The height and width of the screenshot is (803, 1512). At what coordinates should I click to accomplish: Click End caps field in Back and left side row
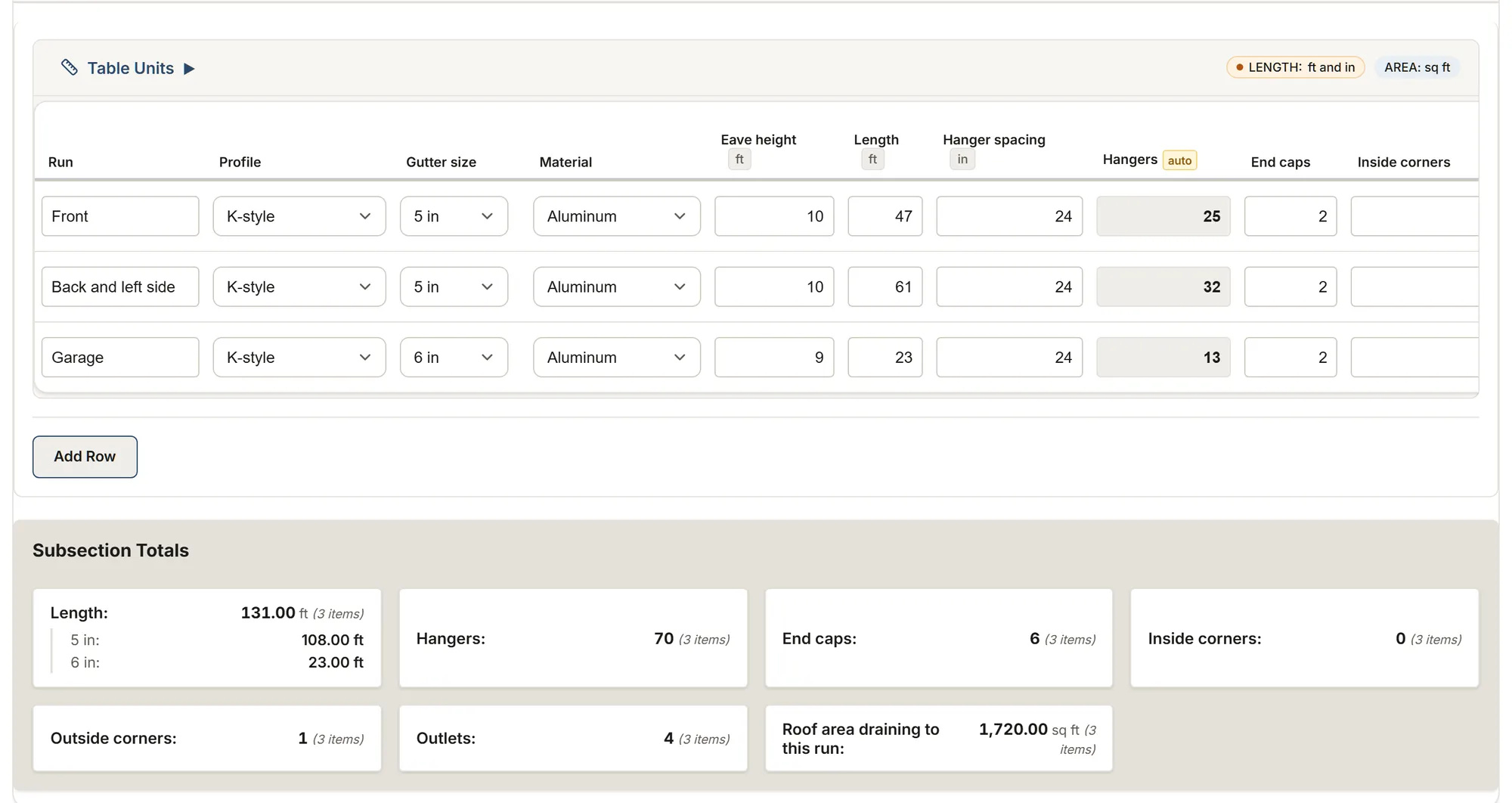coord(1290,287)
